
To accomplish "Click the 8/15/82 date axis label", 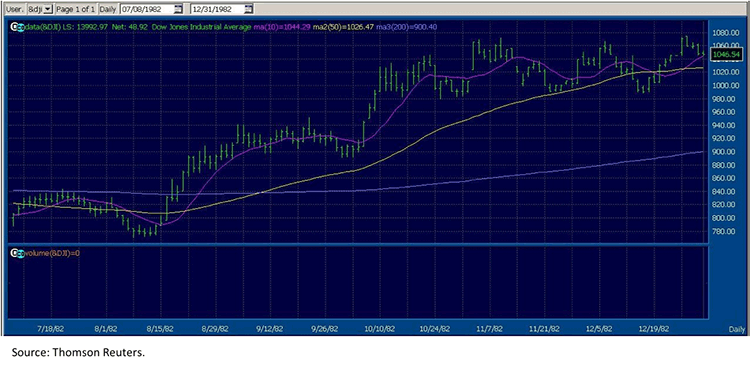I will [x=161, y=329].
